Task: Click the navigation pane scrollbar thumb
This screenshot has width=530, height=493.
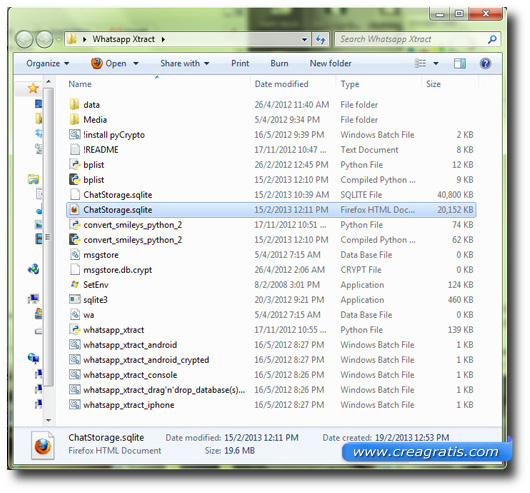Action: tap(48, 237)
